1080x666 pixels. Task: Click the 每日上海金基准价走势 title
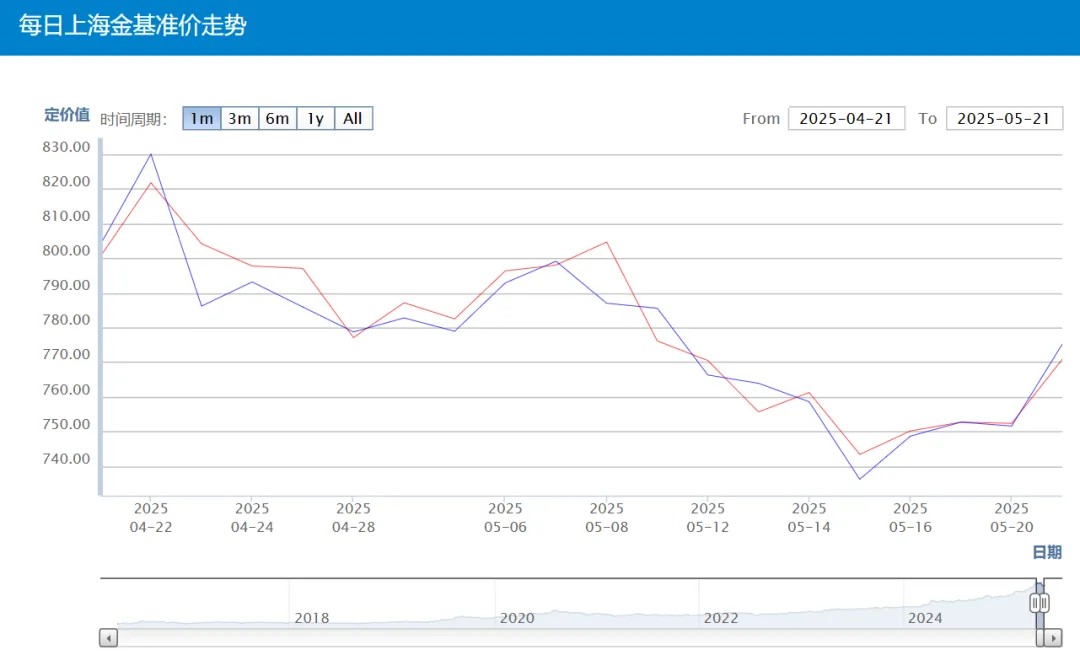click(132, 26)
